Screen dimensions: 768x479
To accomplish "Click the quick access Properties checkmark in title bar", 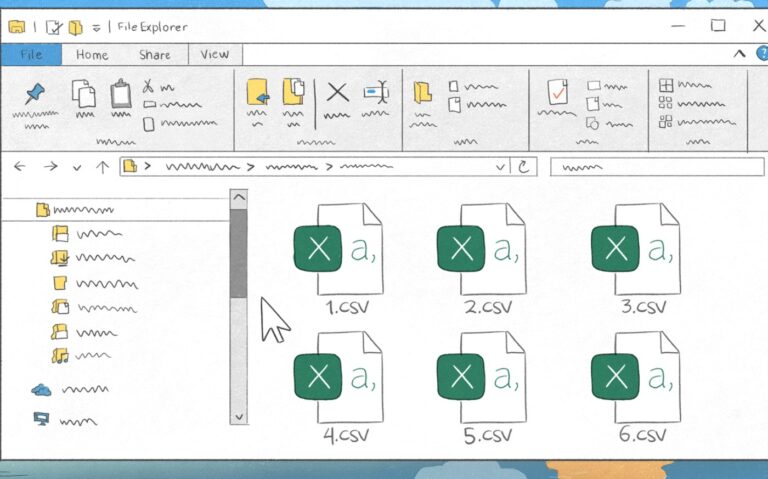I will (x=53, y=27).
